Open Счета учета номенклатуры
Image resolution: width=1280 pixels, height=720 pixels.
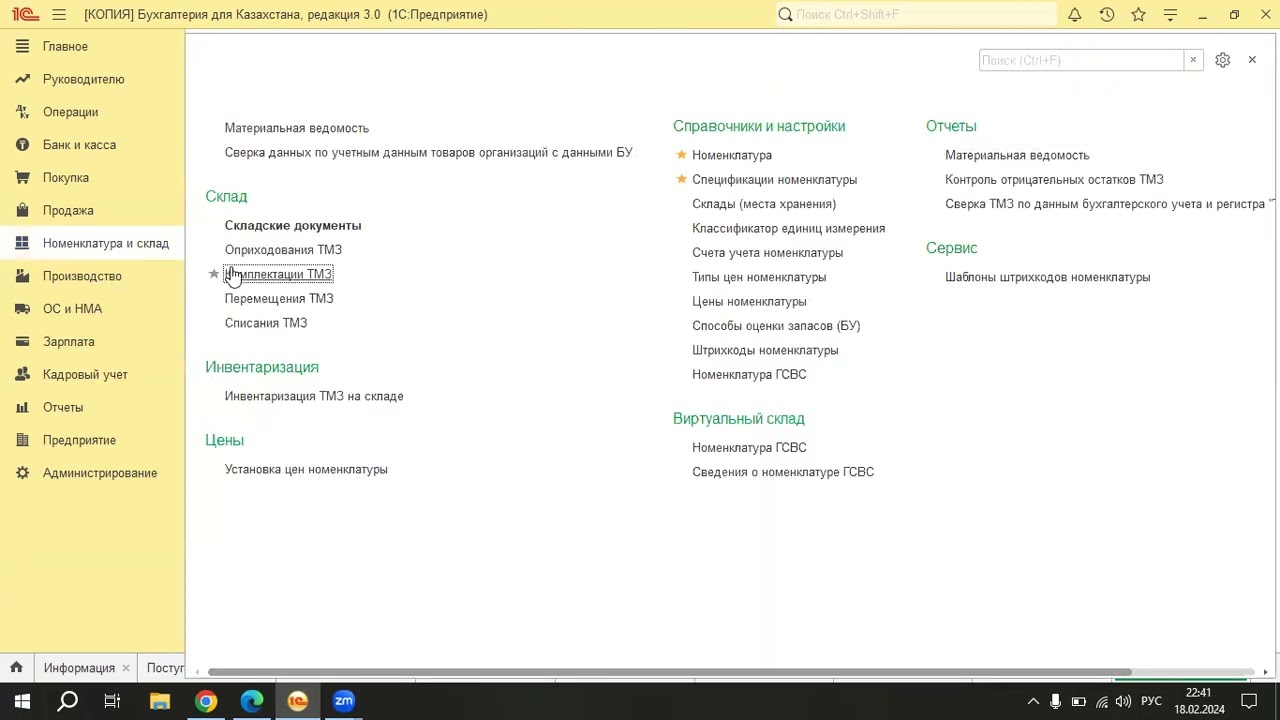point(767,253)
